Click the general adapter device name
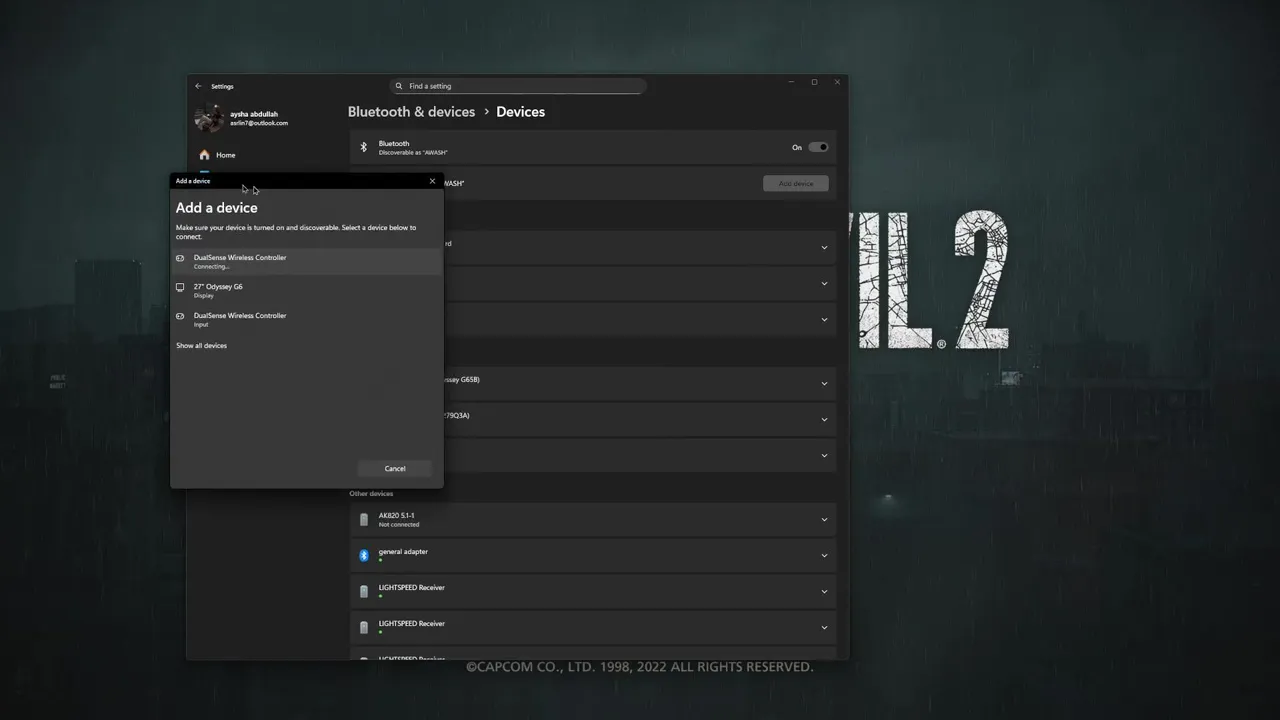The height and width of the screenshot is (720, 1280). [403, 551]
